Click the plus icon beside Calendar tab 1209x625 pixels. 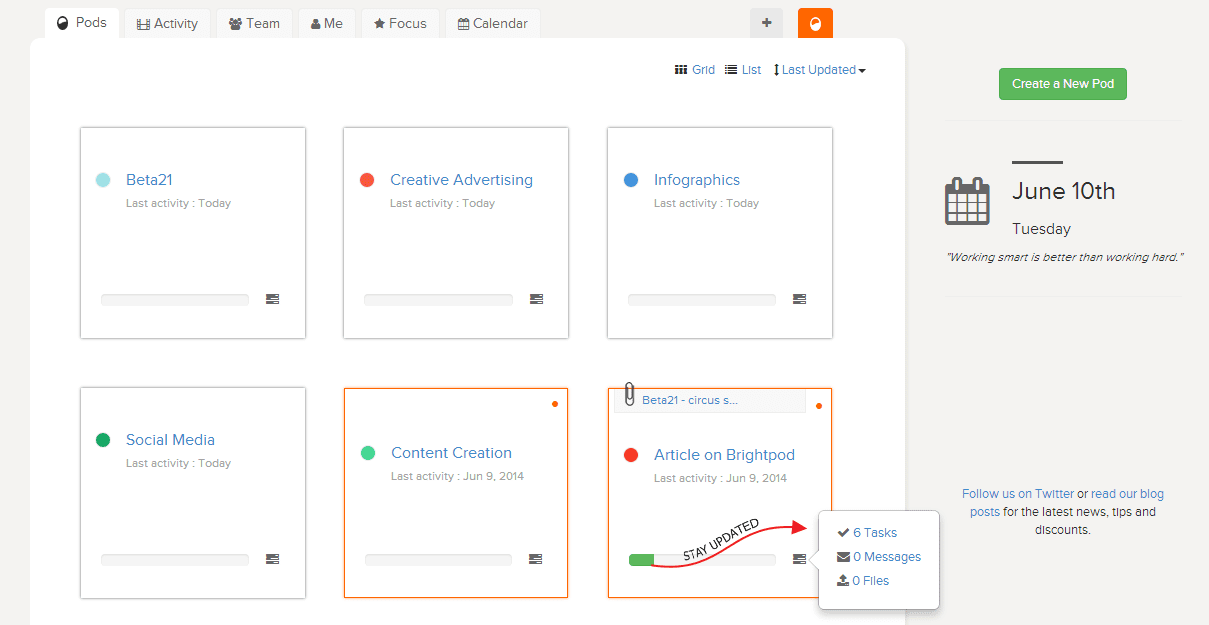[766, 23]
